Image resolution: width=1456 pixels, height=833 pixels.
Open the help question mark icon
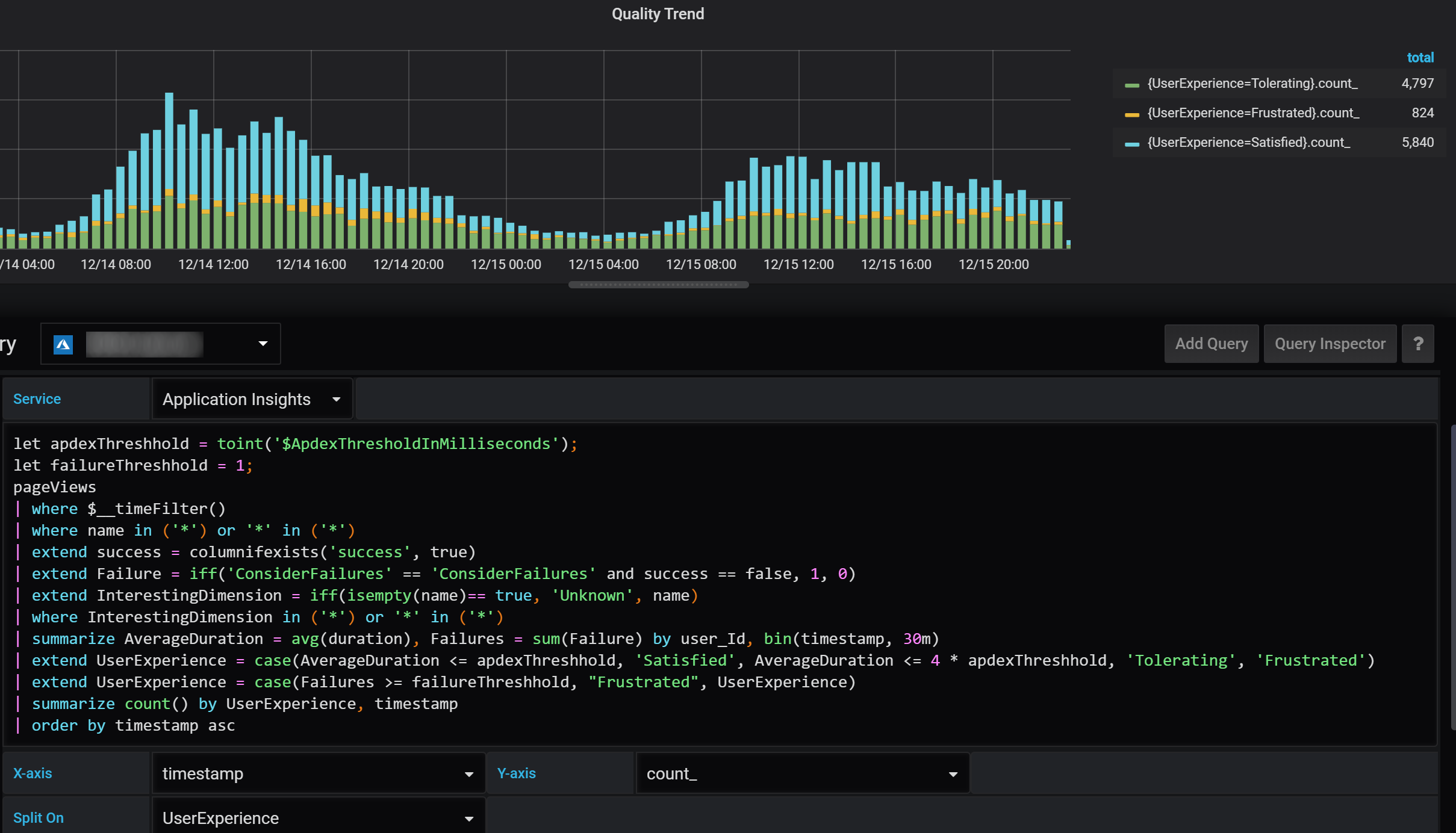click(1418, 344)
